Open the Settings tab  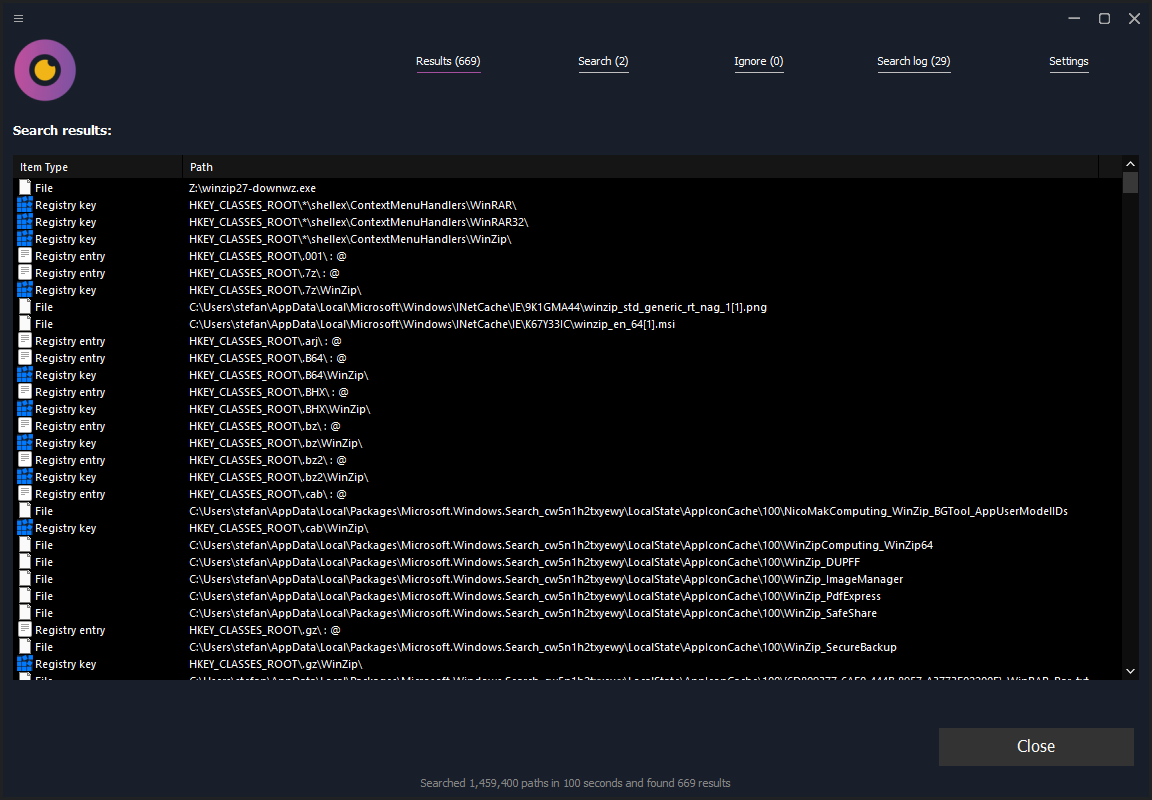coord(1069,61)
